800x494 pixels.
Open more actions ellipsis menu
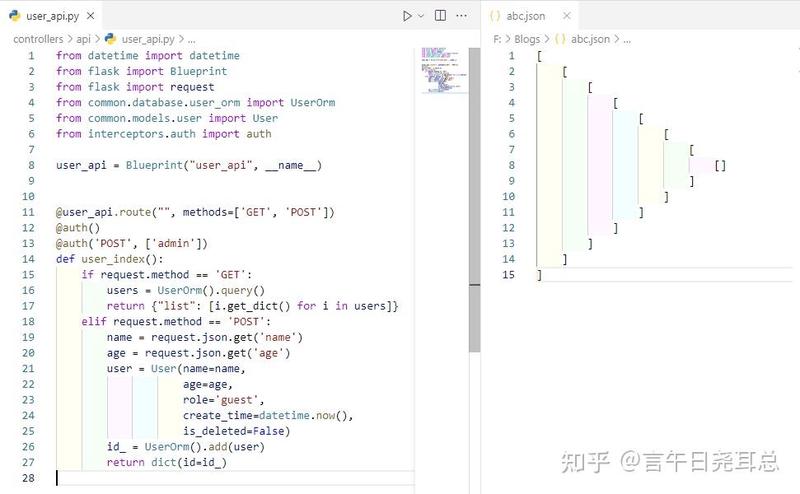coord(462,16)
